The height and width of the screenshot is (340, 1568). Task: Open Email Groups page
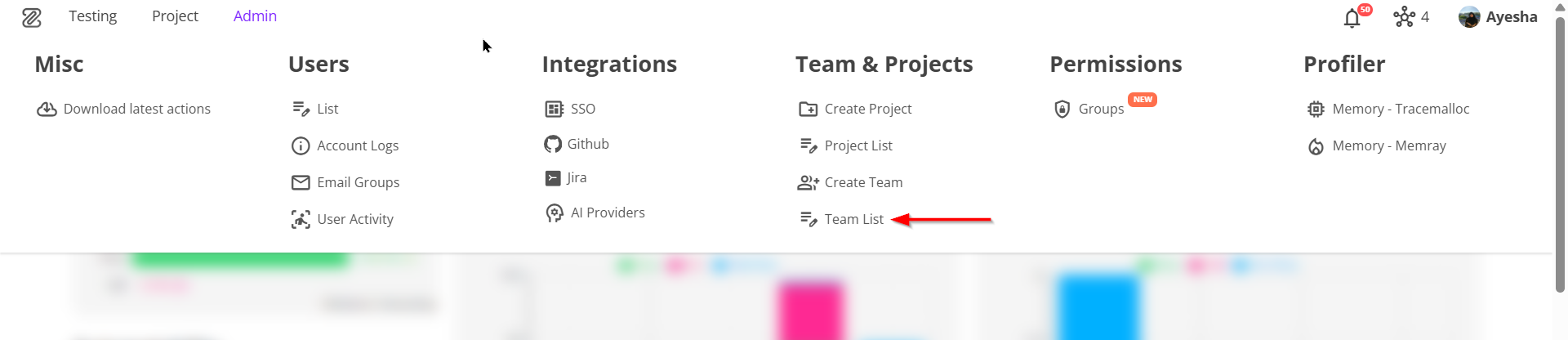click(x=358, y=182)
